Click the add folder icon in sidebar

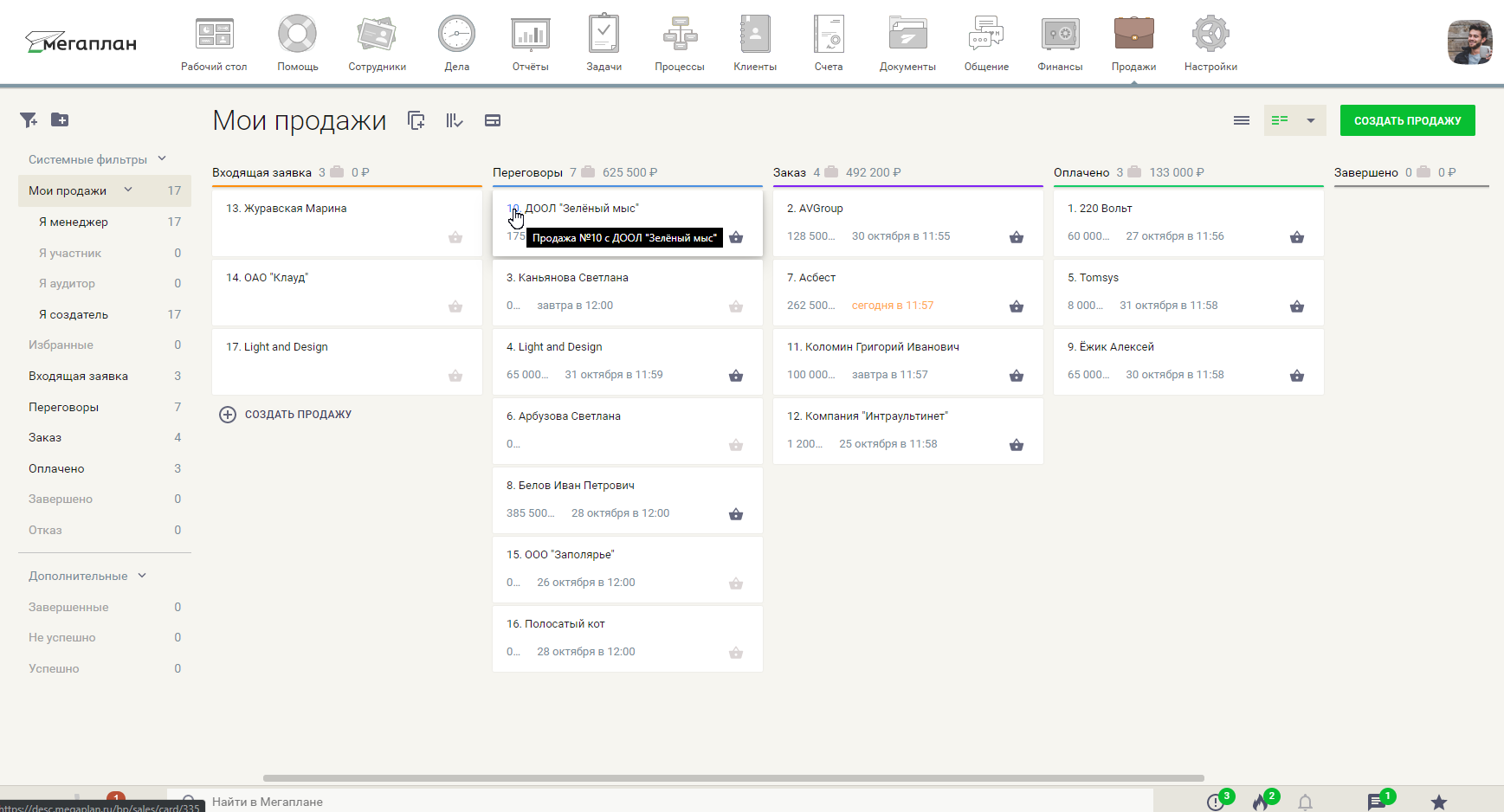[x=60, y=119]
